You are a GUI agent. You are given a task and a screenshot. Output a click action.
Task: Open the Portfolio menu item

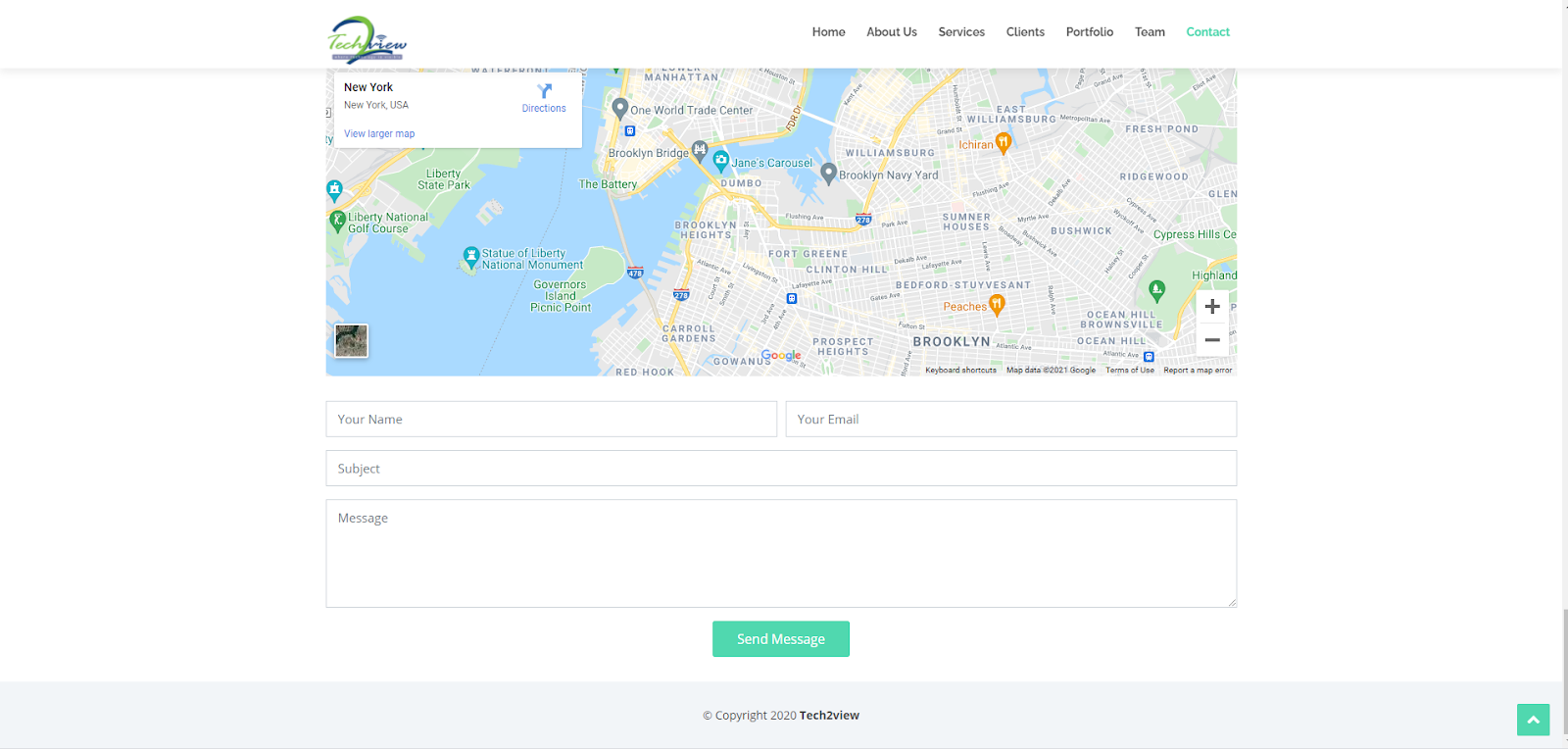(x=1090, y=32)
